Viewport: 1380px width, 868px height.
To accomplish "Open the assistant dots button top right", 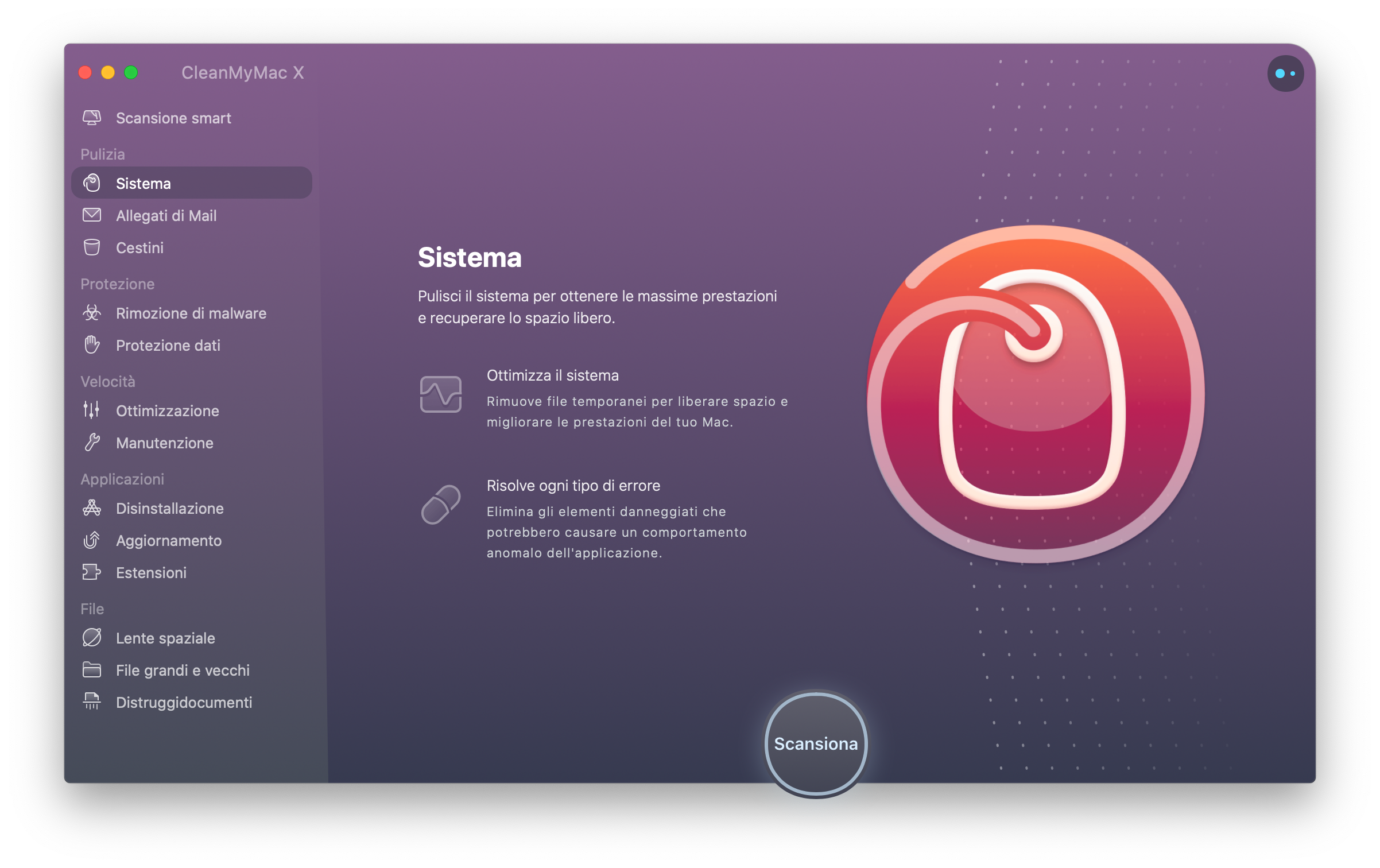I will point(1285,73).
